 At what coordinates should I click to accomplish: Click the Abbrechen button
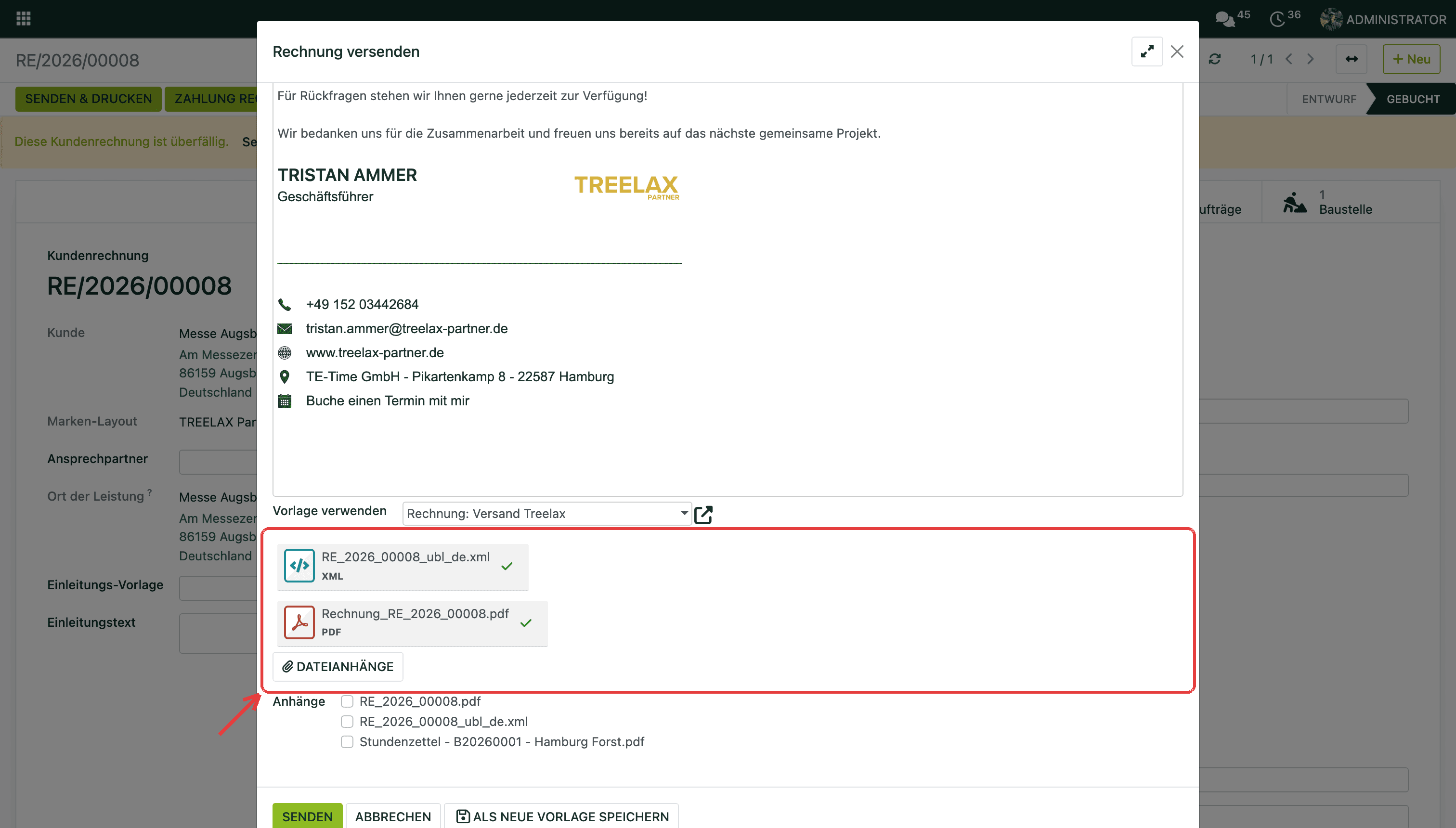point(393,816)
